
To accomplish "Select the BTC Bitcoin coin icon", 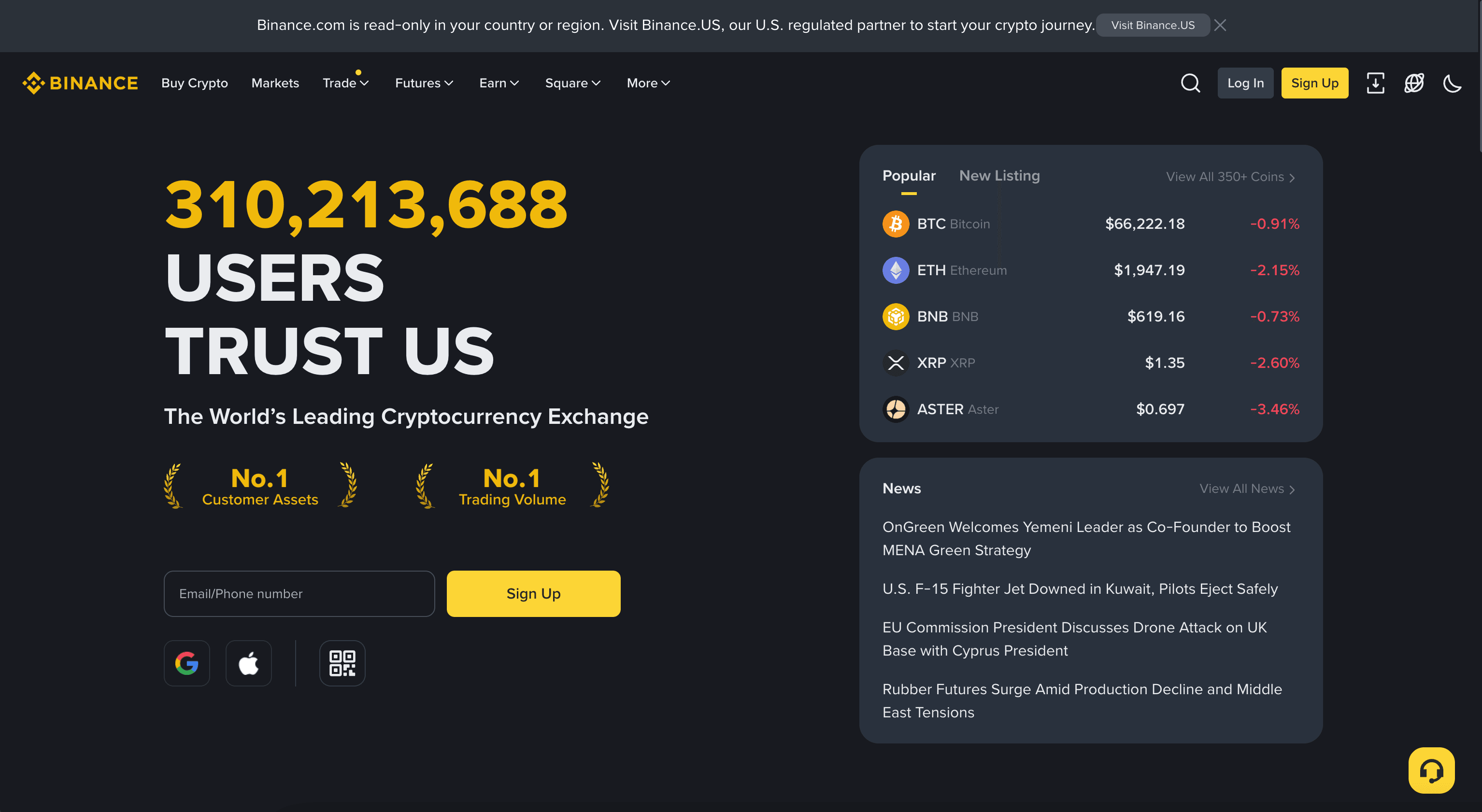I will coord(895,223).
